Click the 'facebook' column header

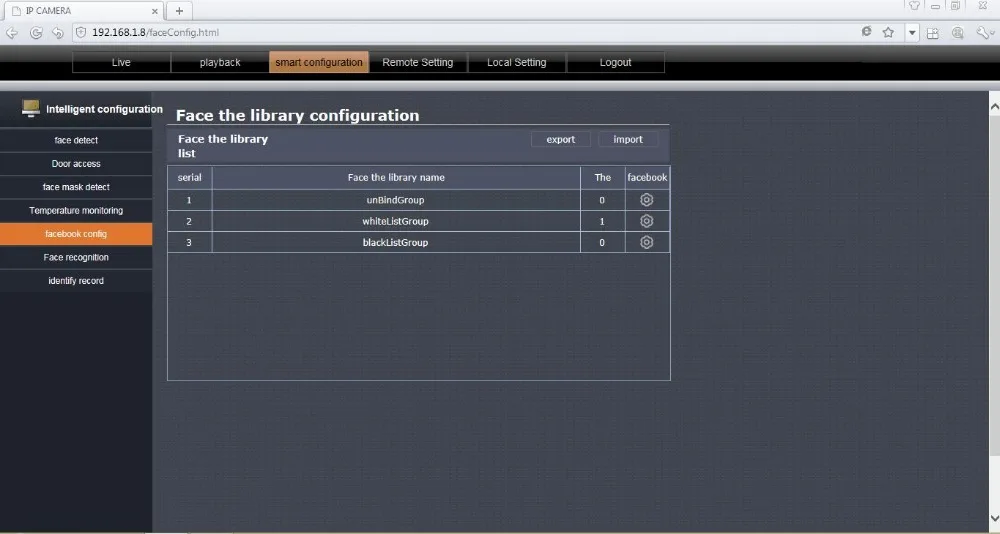647,177
